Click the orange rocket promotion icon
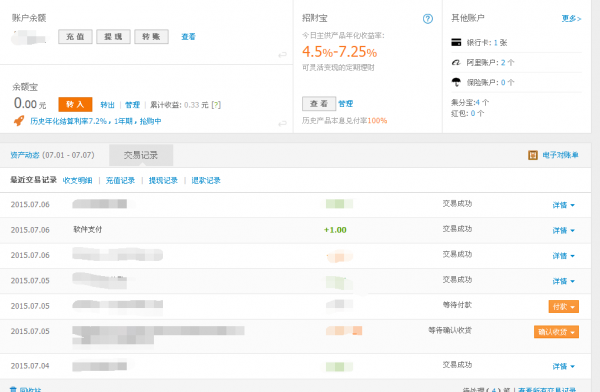600x392 pixels. coord(19,121)
